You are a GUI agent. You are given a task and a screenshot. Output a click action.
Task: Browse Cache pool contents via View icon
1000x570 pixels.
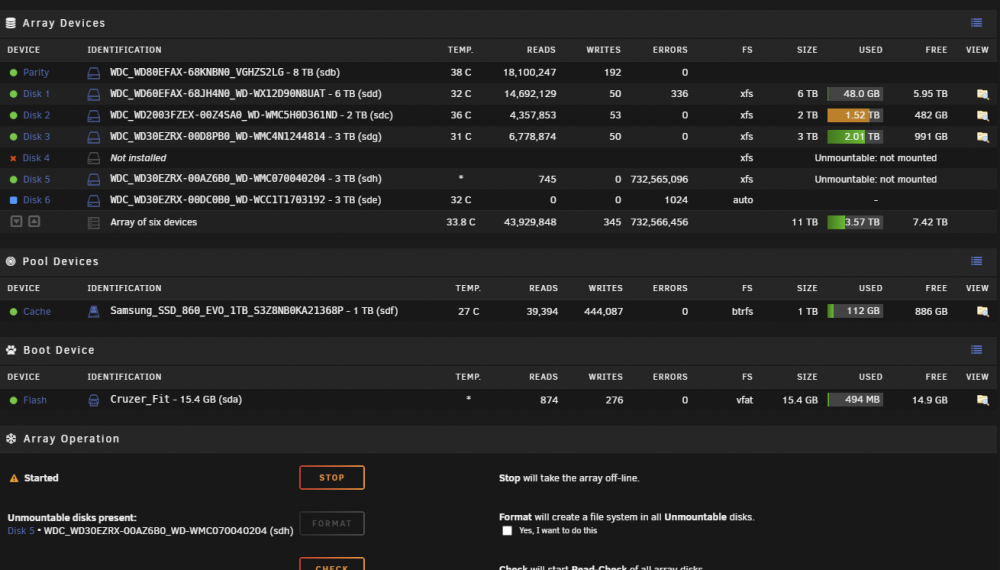pos(982,311)
